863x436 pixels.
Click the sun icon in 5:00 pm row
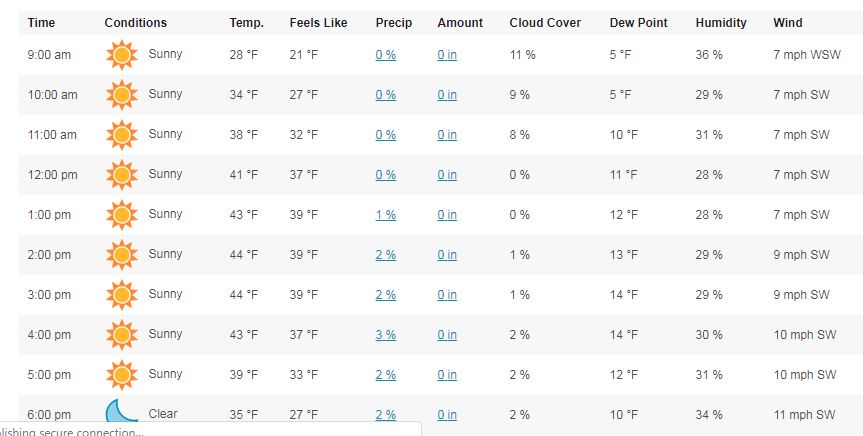[122, 375]
